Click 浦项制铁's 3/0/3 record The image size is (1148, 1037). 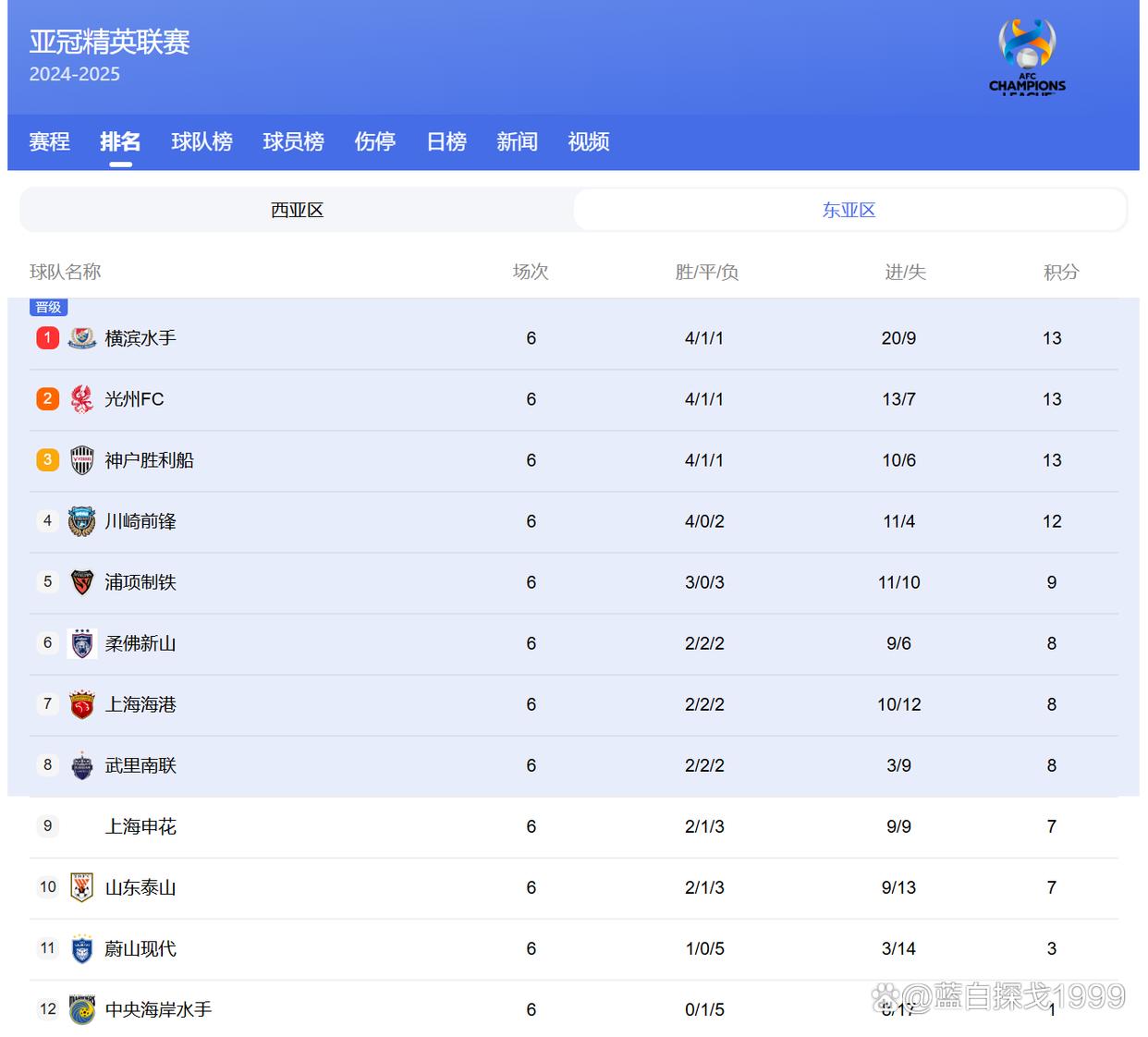point(704,582)
